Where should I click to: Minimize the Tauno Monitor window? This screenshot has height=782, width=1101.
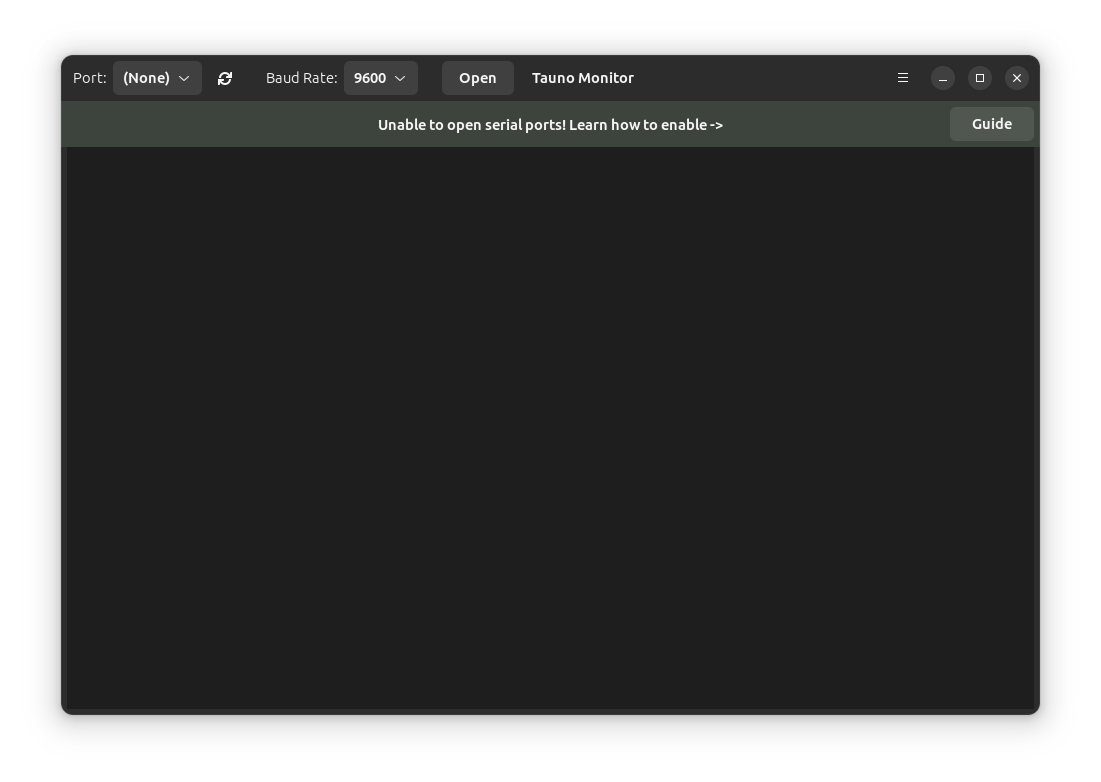tap(943, 78)
